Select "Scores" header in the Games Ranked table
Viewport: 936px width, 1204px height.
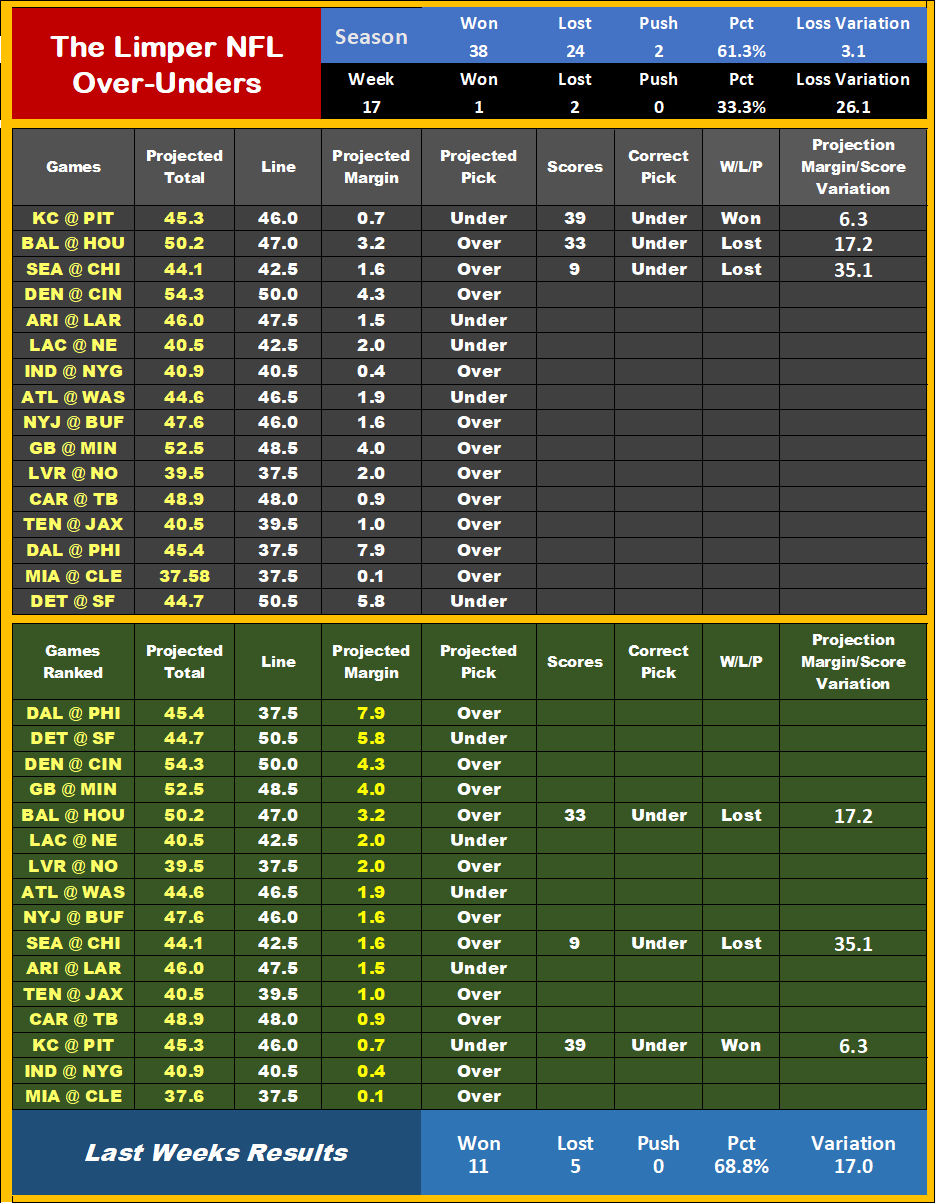575,662
